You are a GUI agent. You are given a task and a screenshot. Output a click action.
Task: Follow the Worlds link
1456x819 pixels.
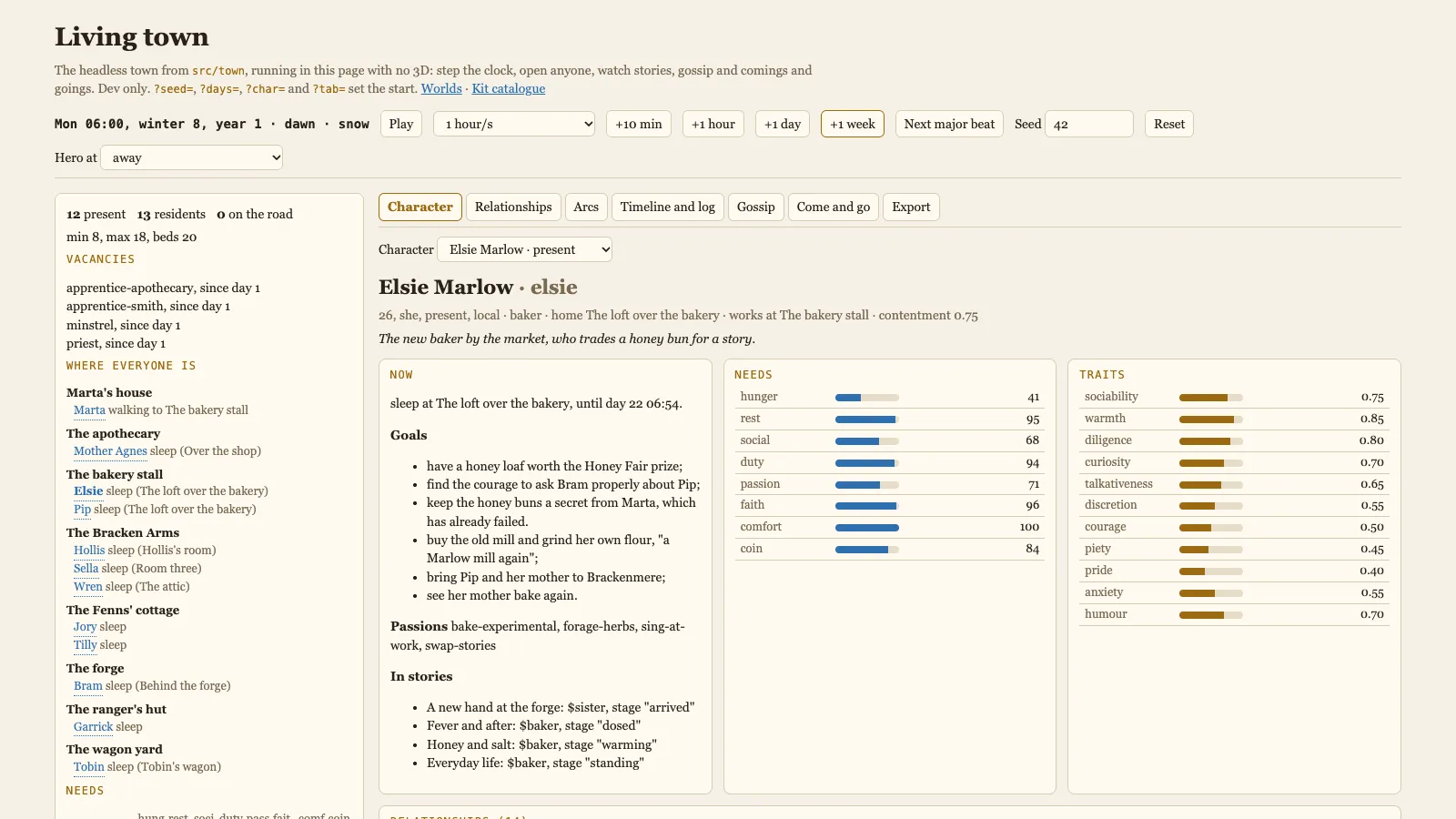441,88
